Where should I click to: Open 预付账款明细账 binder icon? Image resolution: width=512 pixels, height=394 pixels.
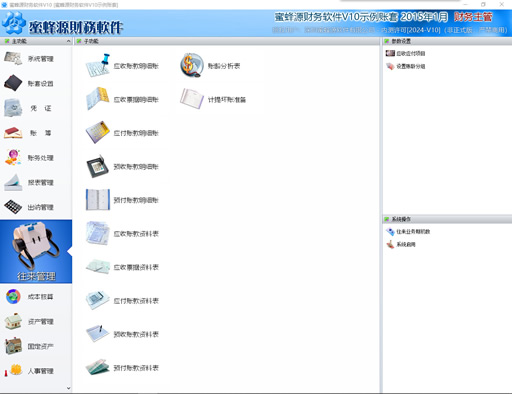pos(98,200)
